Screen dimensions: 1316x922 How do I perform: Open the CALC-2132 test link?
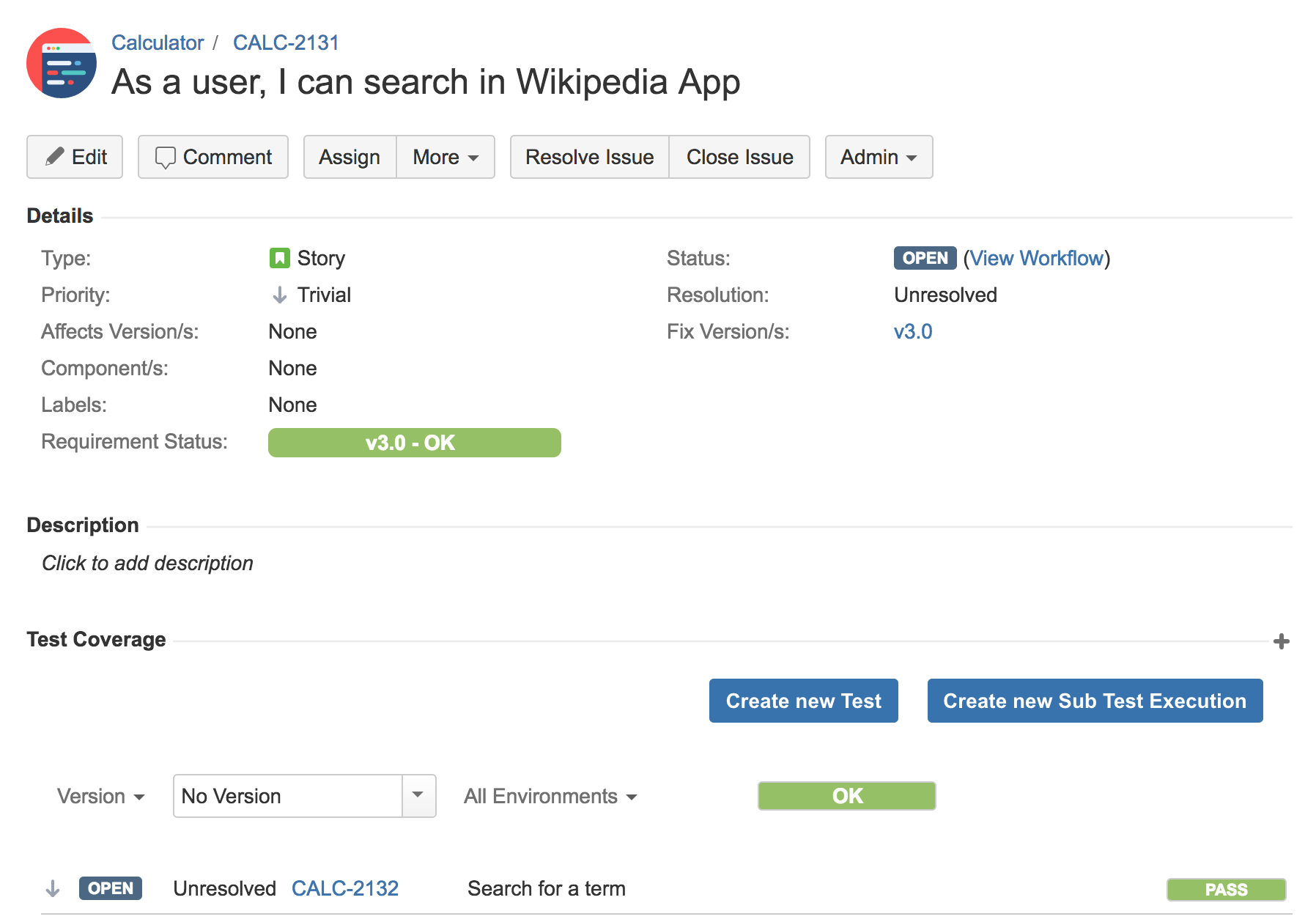pos(345,888)
